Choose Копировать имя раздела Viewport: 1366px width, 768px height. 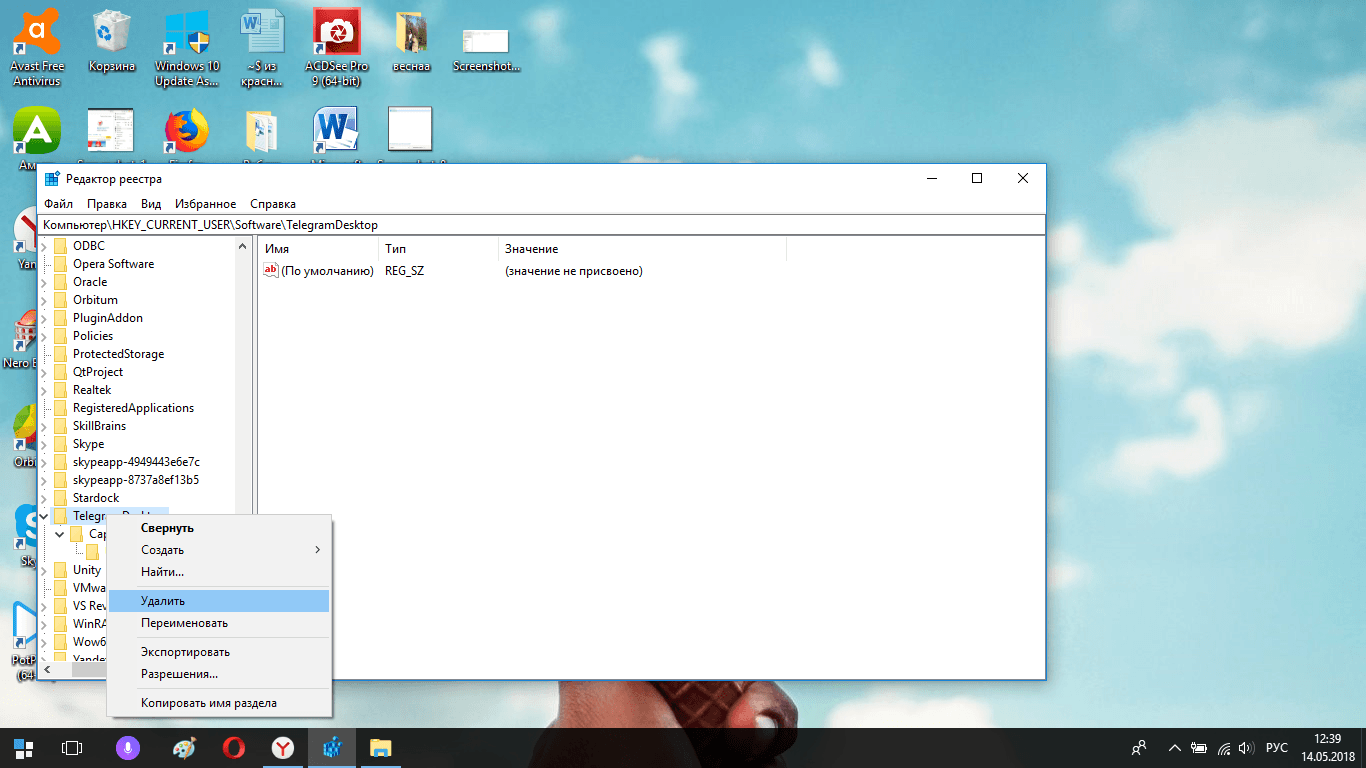[219, 703]
